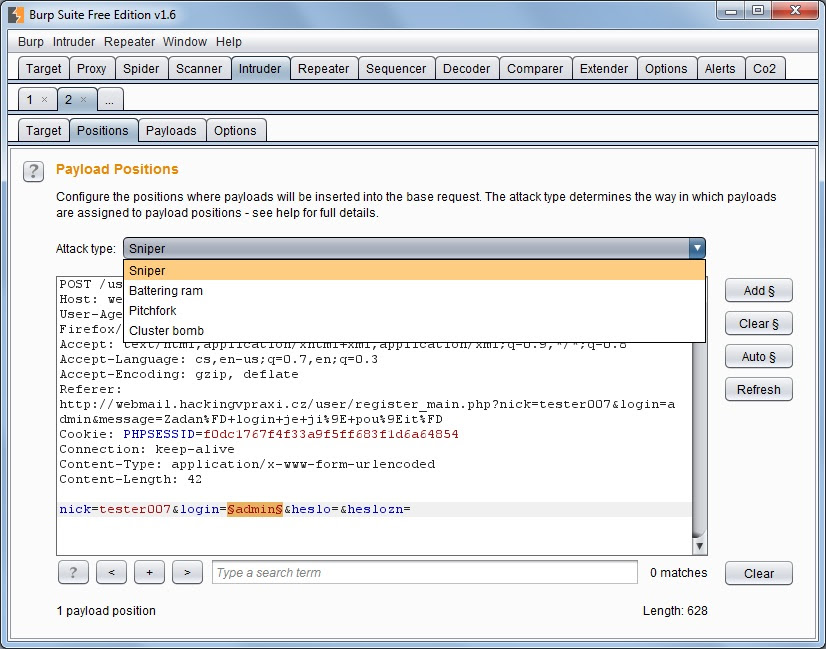The image size is (826, 649).
Task: Switch to the Proxy tab
Action: point(92,68)
